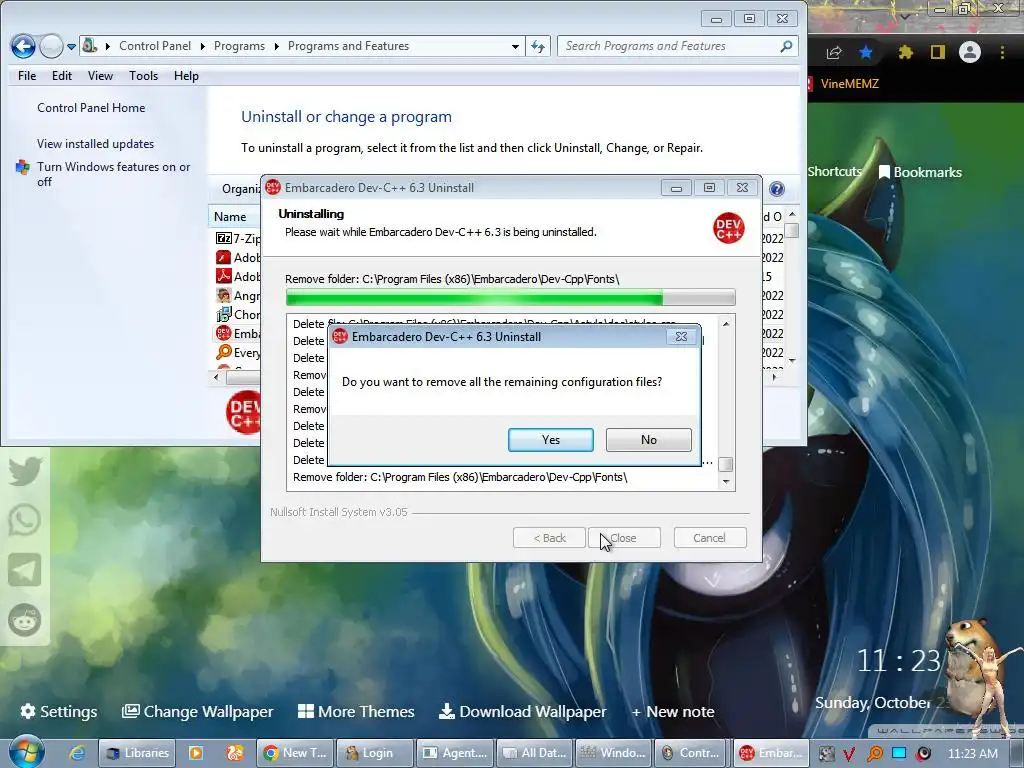The image size is (1024, 768).
Task: Open recent pages dropdown next to forward arrow
Action: pyautogui.click(x=71, y=46)
